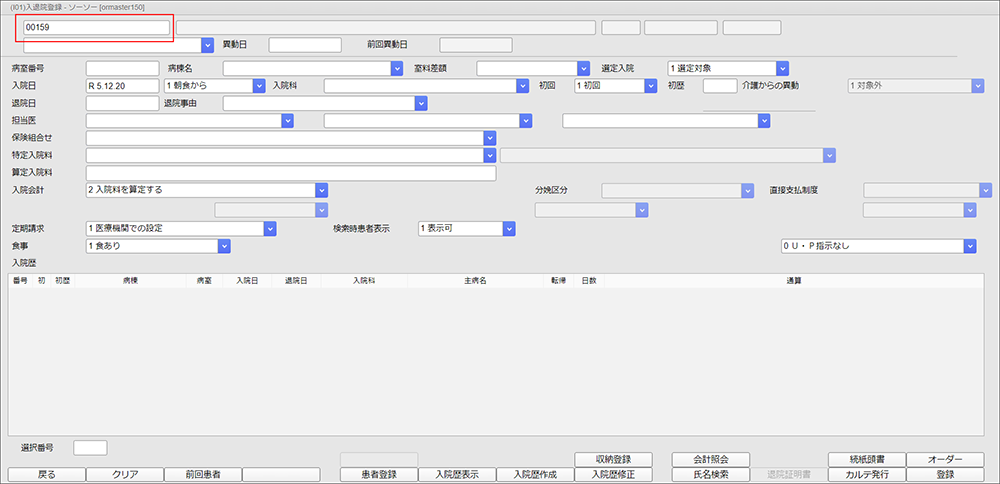The width and height of the screenshot is (1000, 484).
Task: Expand the 入院科 dropdown
Action: 522,86
